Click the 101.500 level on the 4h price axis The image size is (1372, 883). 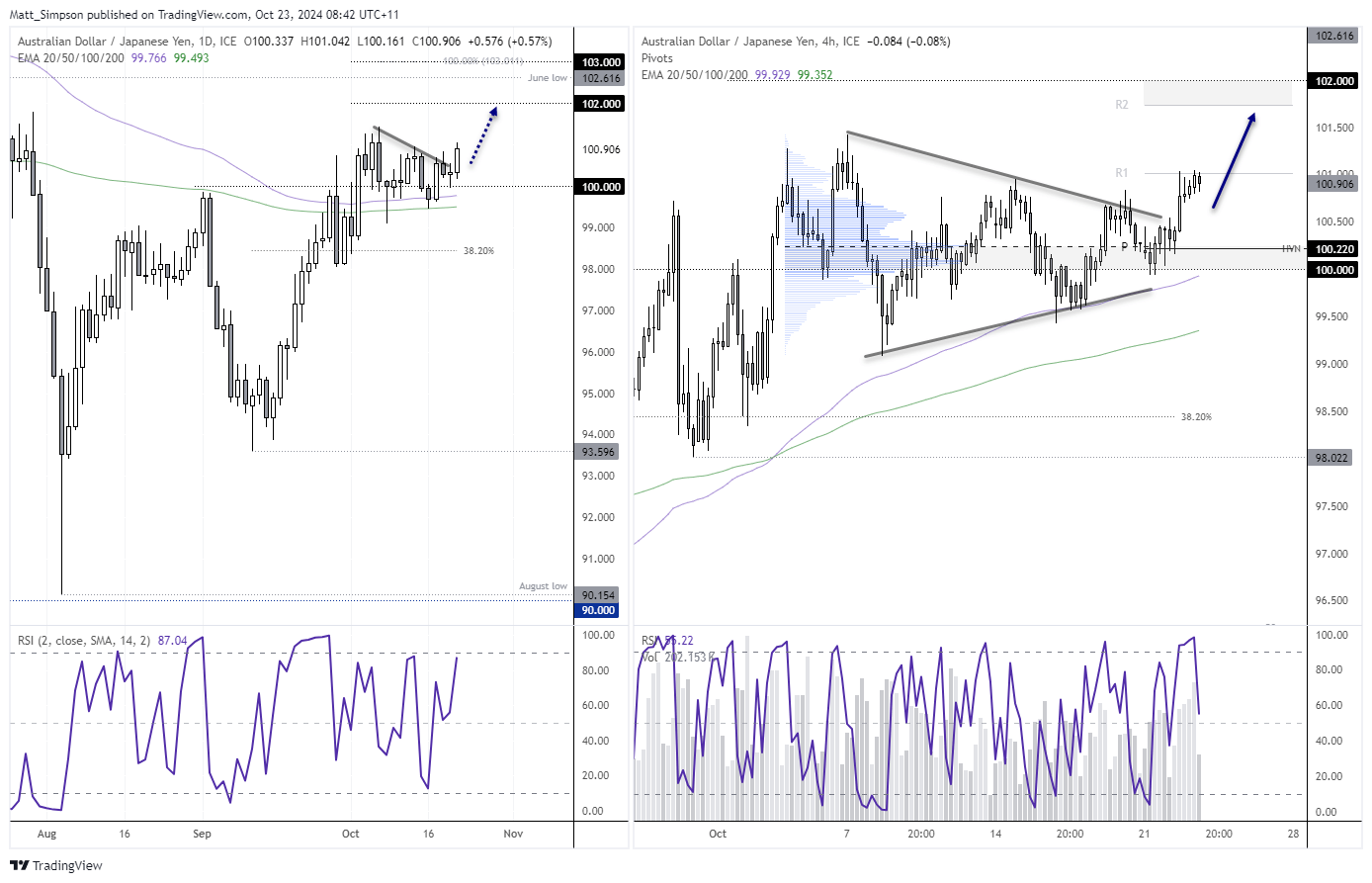click(1335, 128)
